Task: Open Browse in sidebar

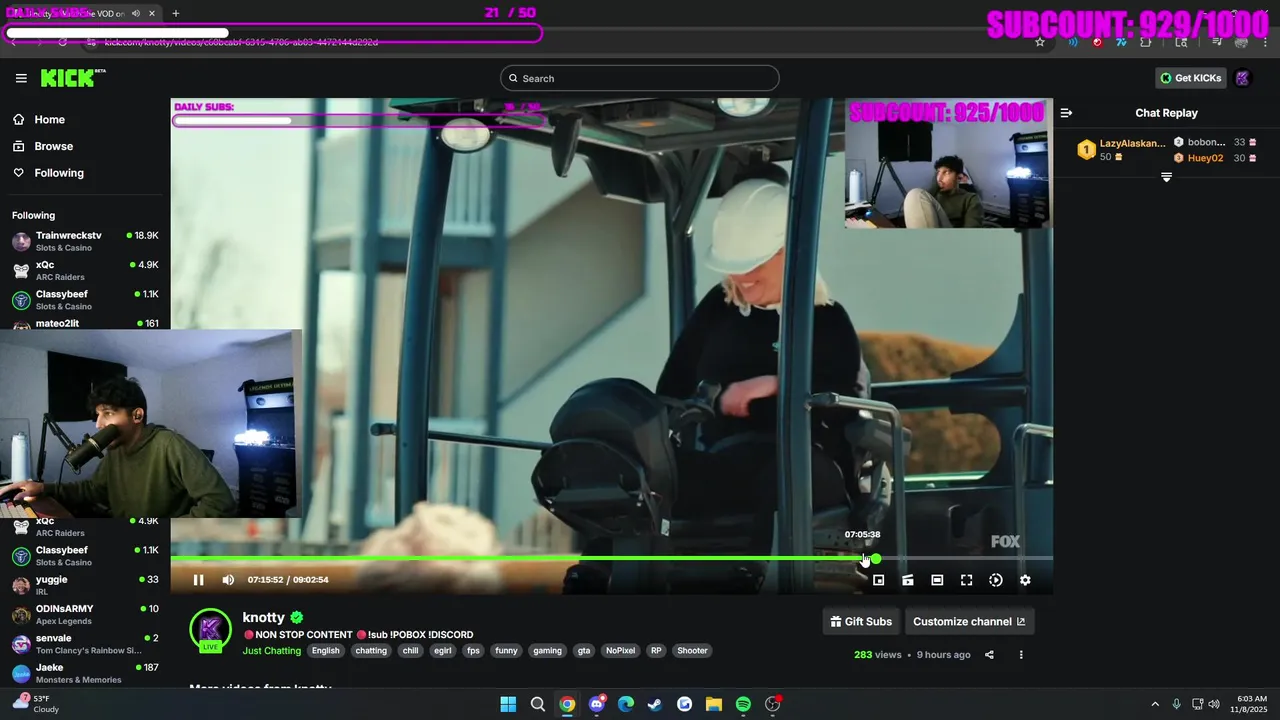Action: pyautogui.click(x=44, y=146)
